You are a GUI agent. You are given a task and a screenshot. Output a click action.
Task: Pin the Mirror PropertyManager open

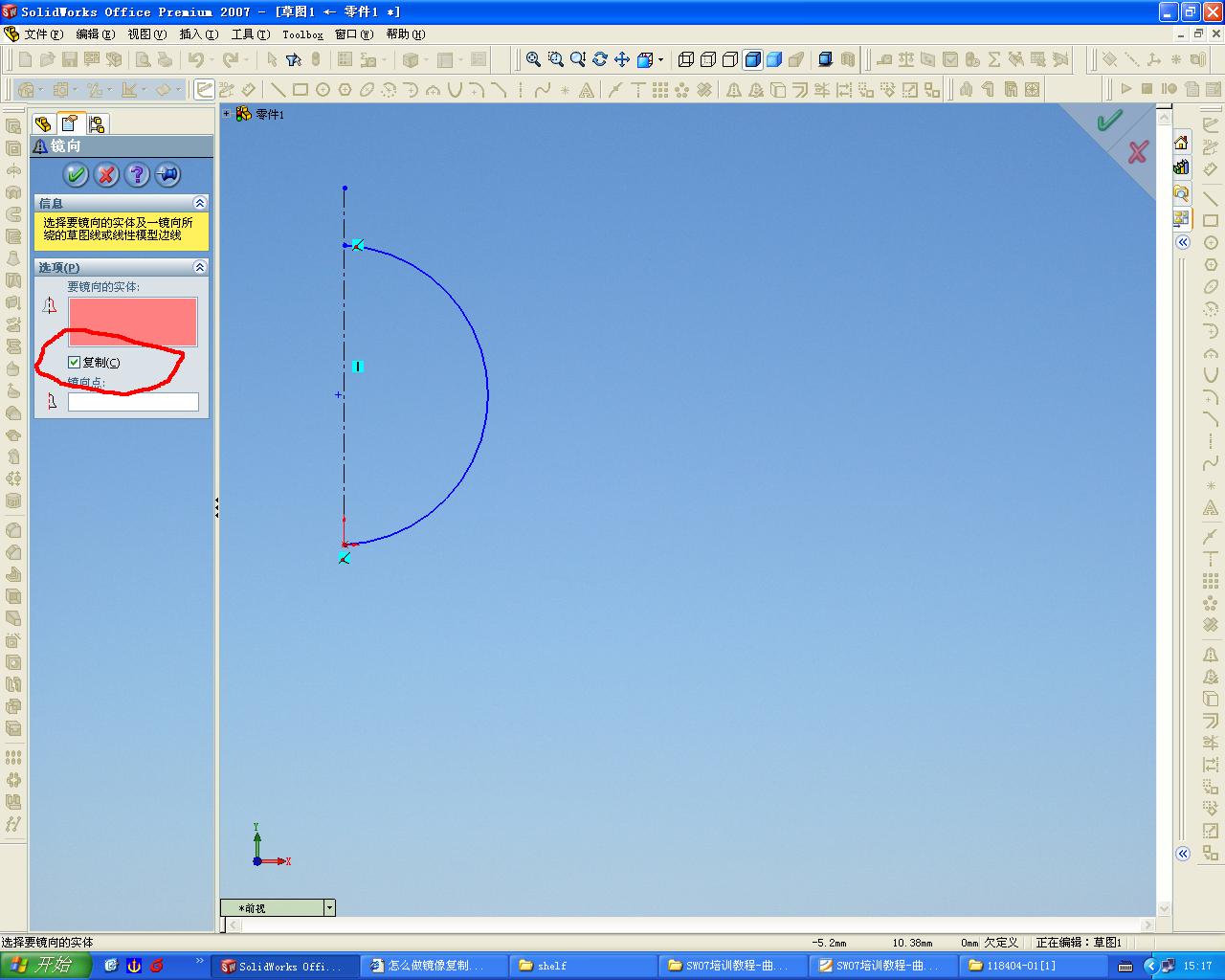click(167, 175)
